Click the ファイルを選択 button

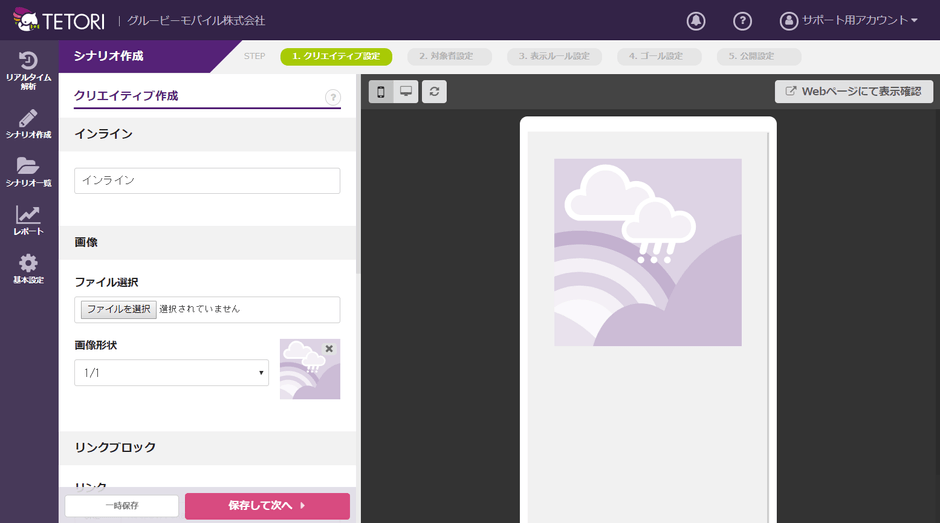tap(118, 309)
